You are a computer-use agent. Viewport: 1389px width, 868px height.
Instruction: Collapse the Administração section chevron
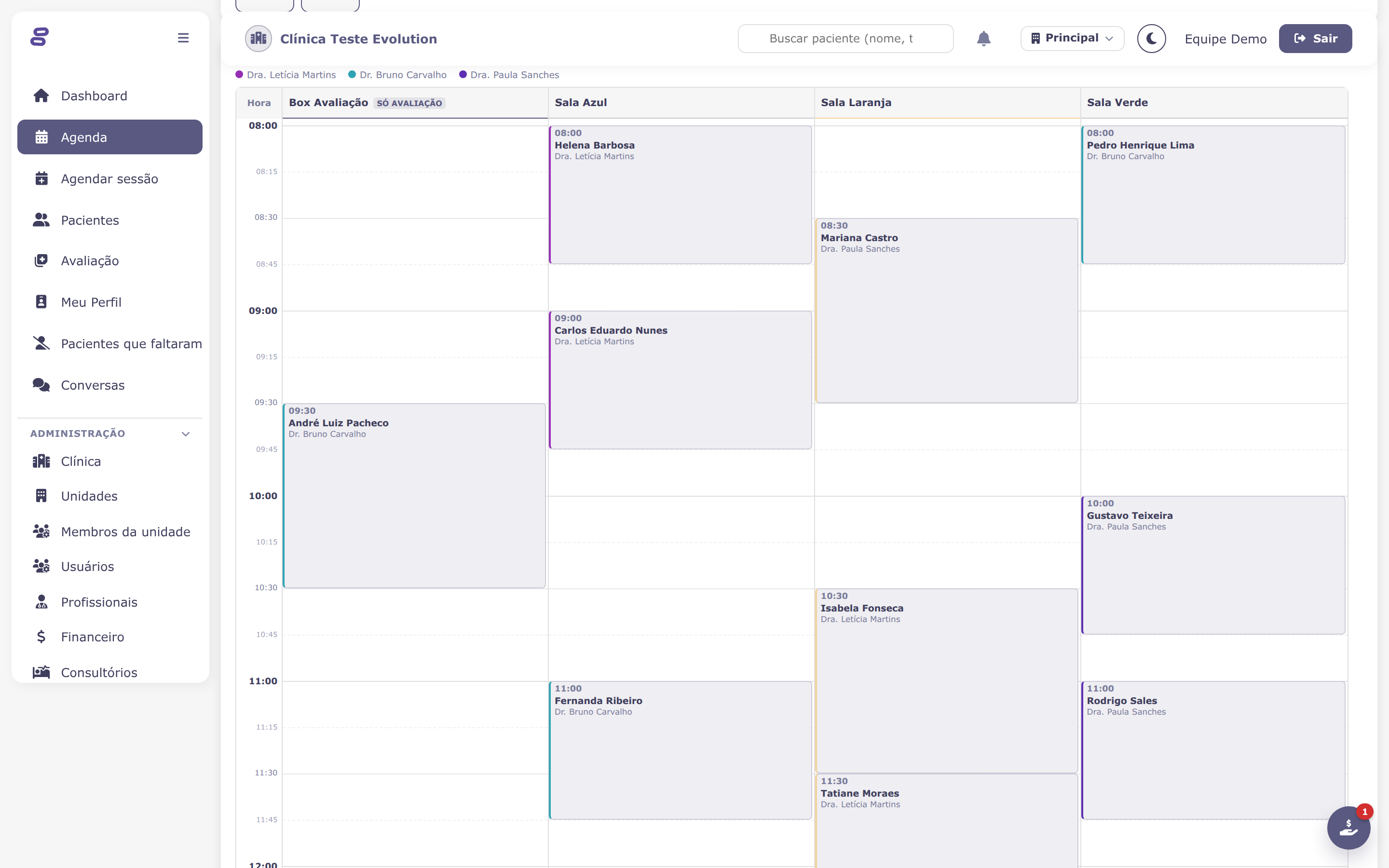tap(185, 434)
